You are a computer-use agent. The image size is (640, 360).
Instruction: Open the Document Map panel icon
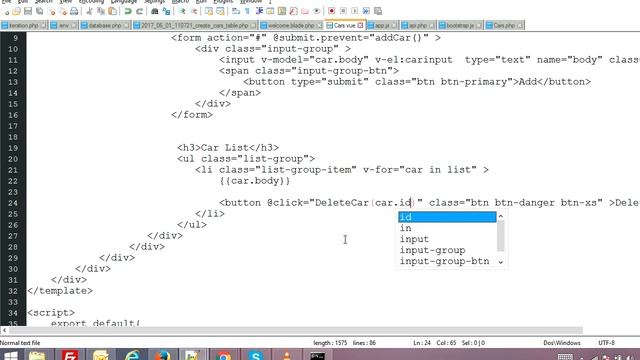(x=282, y=11)
